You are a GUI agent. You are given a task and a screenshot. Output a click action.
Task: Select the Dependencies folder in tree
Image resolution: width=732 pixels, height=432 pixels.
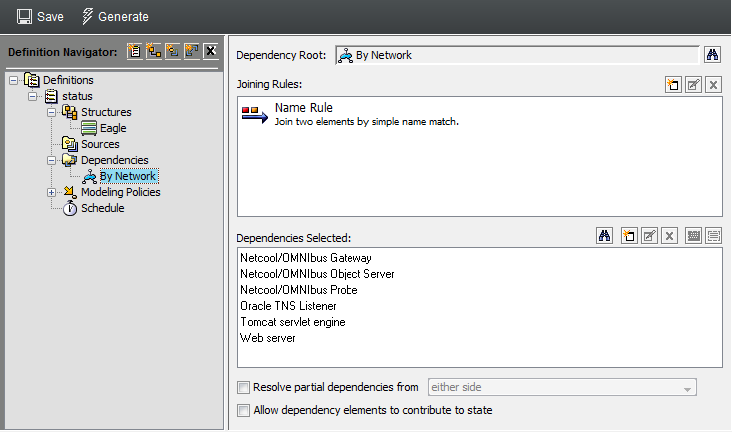tap(115, 160)
